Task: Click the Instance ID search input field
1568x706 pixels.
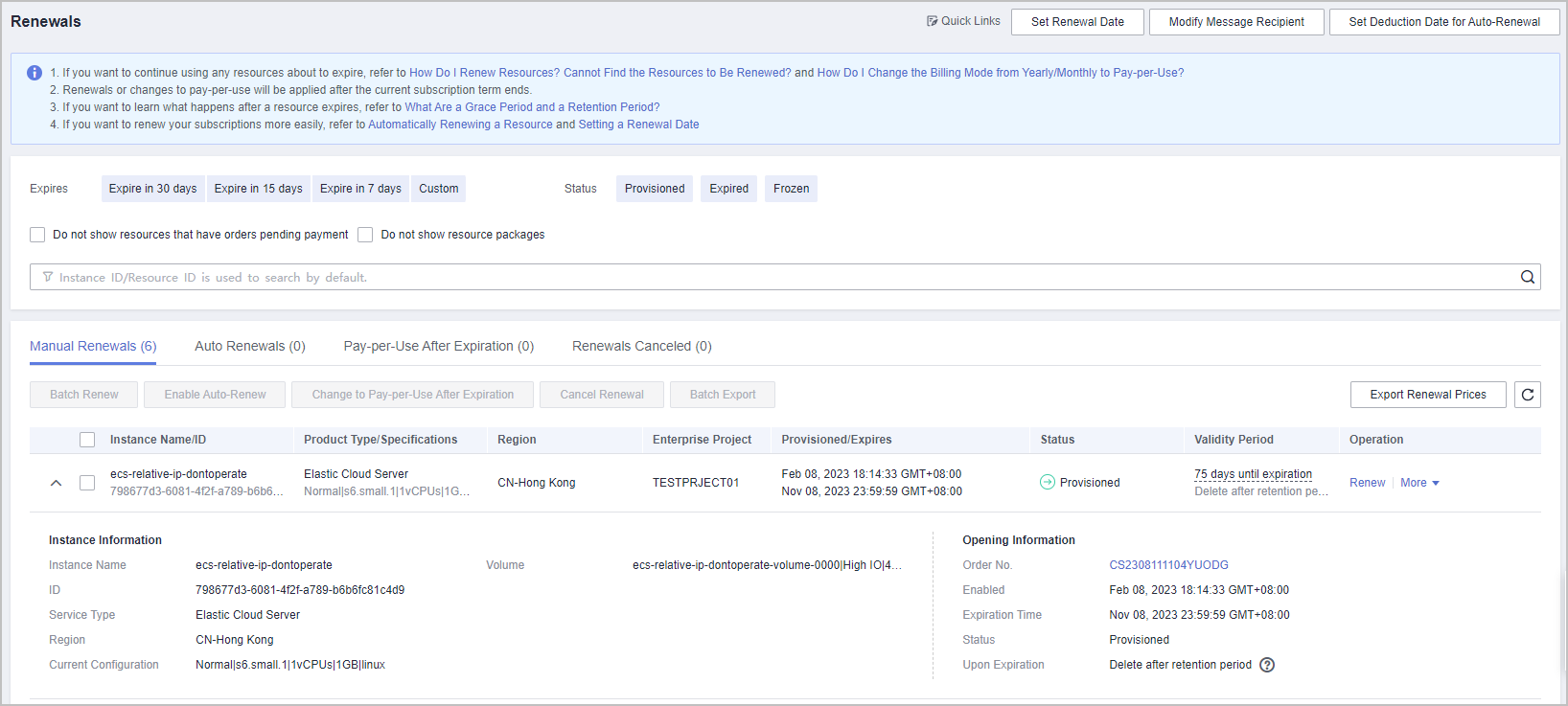Action: [x=767, y=278]
